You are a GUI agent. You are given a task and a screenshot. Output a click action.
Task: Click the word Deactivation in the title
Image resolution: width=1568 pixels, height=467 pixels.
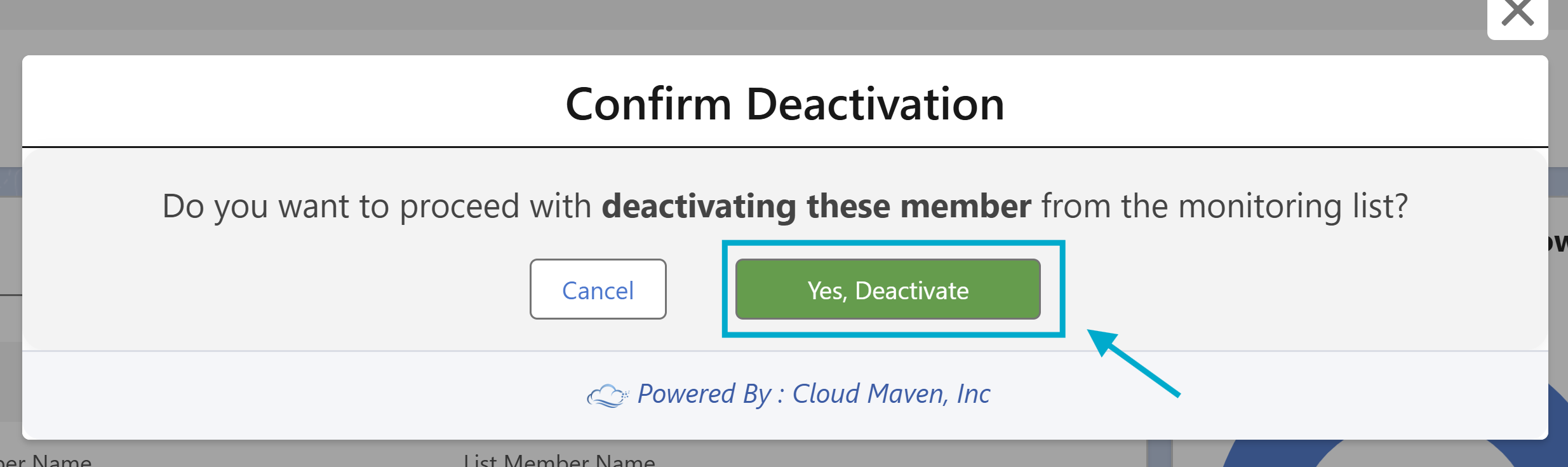point(876,104)
